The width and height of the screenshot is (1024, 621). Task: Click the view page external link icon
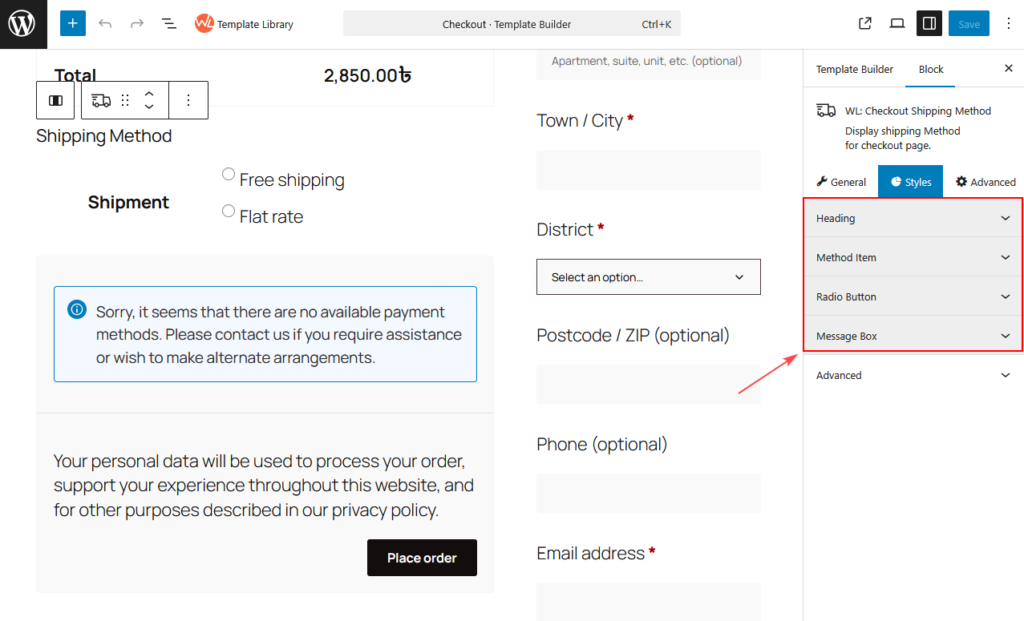[866, 23]
